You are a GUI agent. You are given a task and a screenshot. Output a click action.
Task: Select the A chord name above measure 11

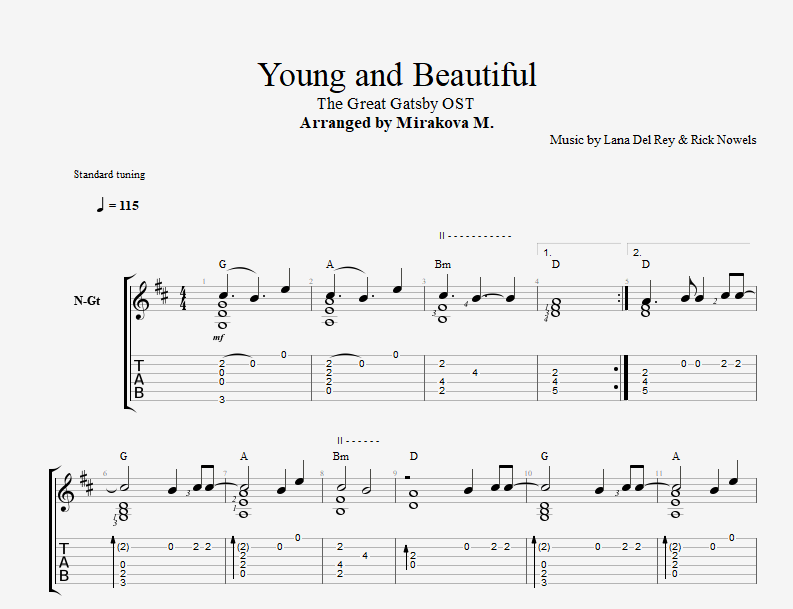coord(676,456)
